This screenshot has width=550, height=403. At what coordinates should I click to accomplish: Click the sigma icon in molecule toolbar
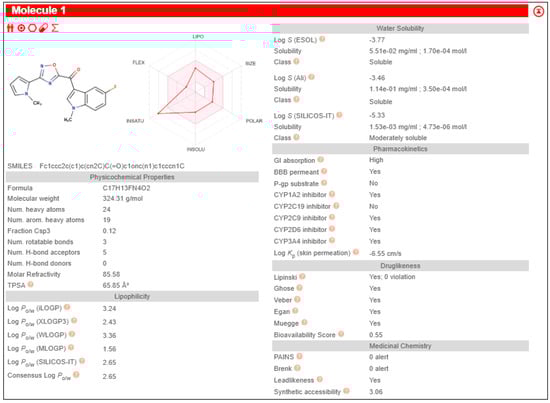pos(55,28)
